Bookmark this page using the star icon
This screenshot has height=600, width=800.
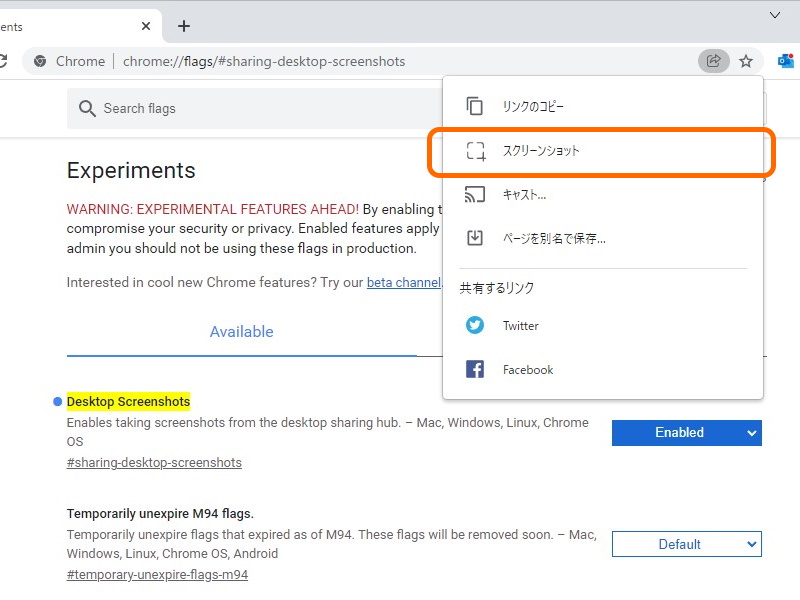coord(746,61)
